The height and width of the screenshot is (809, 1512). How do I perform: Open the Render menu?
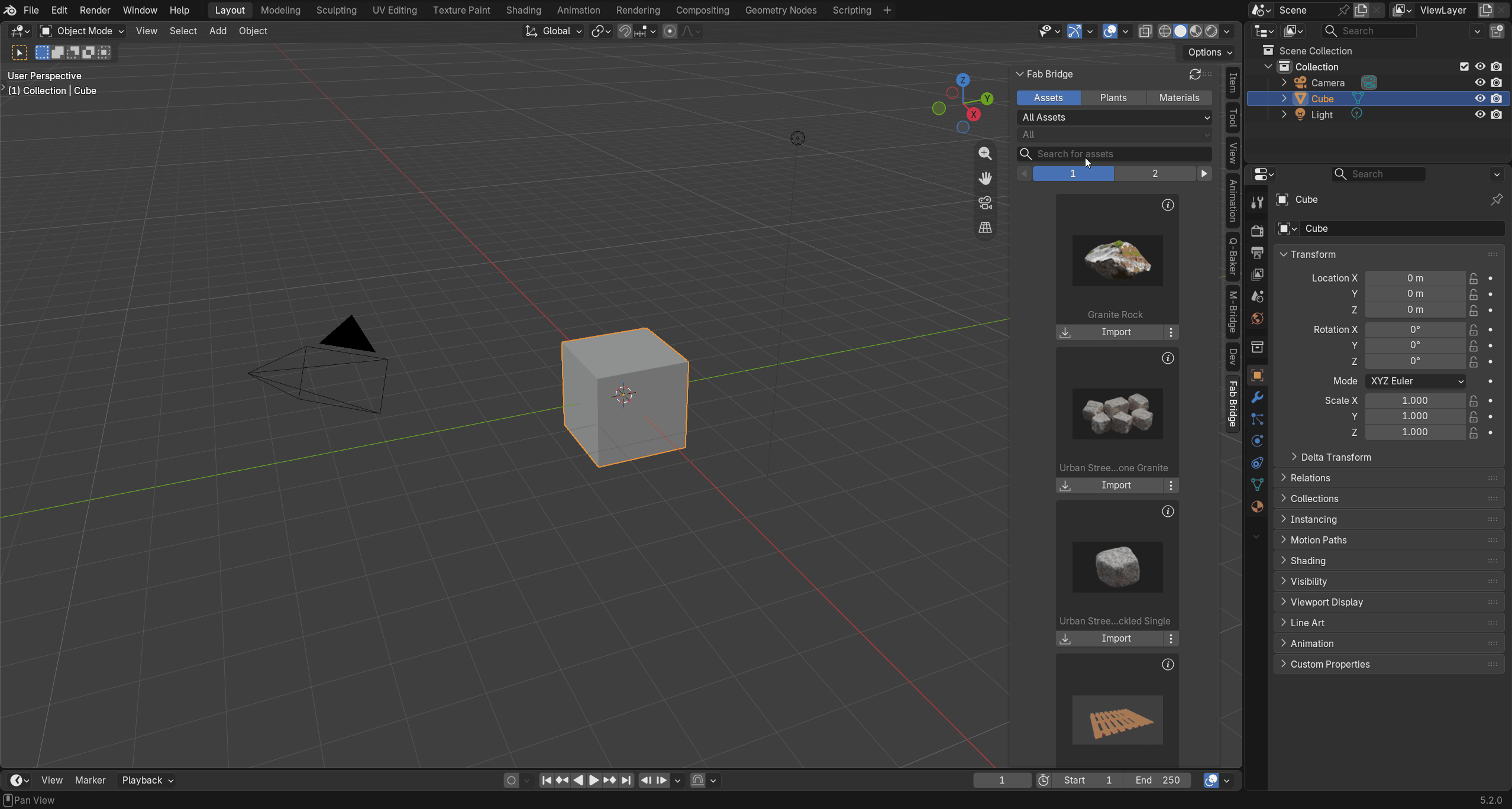tap(95, 10)
